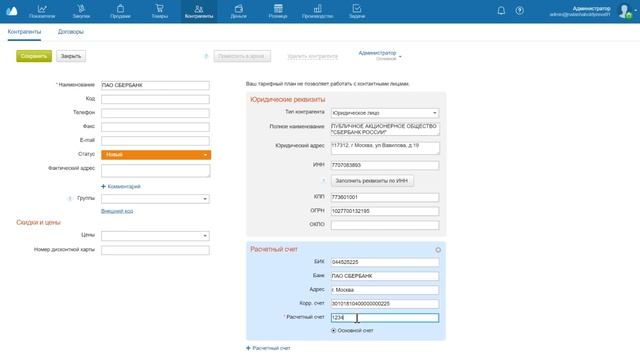This screenshot has width=640, height=360.
Task: Click the Полное наименование text area
Action: pyautogui.click(x=385, y=129)
